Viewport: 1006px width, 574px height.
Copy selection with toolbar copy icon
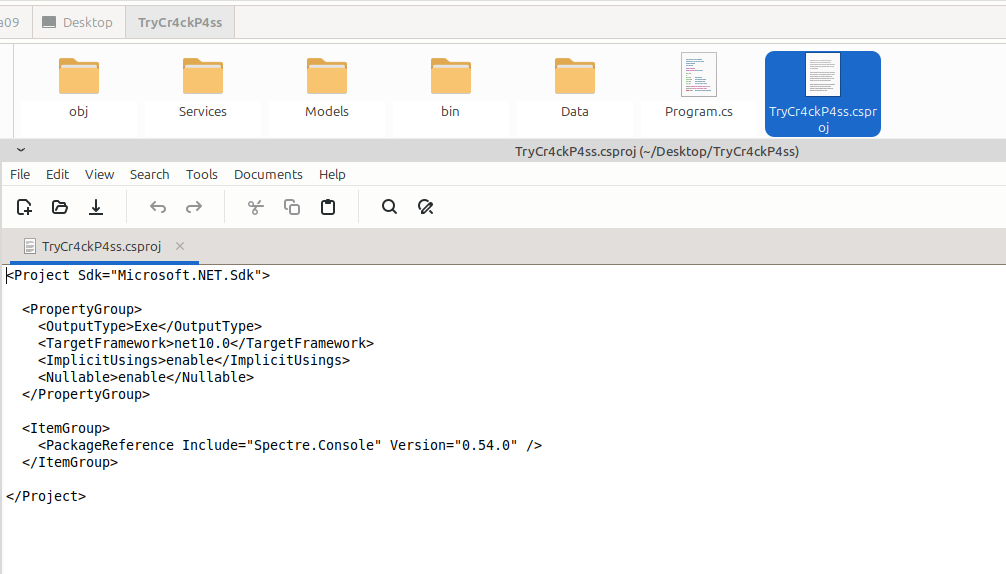tap(292, 207)
